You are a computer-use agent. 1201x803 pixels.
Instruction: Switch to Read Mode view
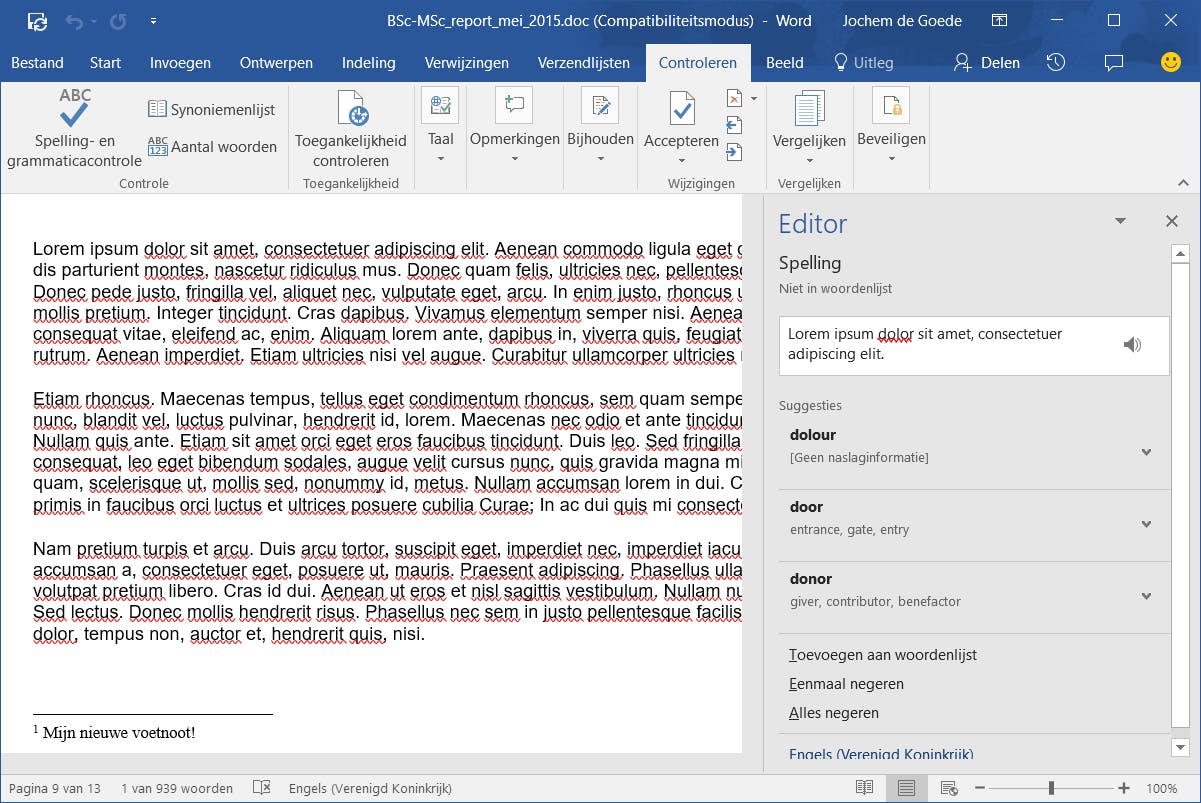(864, 788)
